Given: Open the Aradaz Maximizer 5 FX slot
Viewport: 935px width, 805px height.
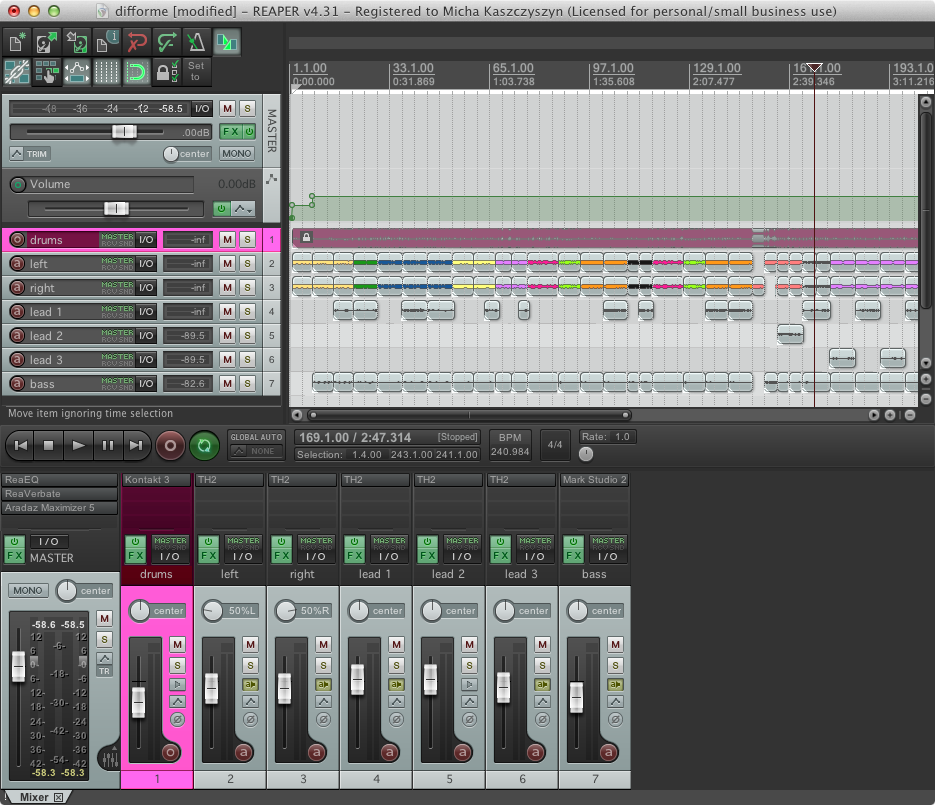Looking at the screenshot, I should click(x=60, y=508).
